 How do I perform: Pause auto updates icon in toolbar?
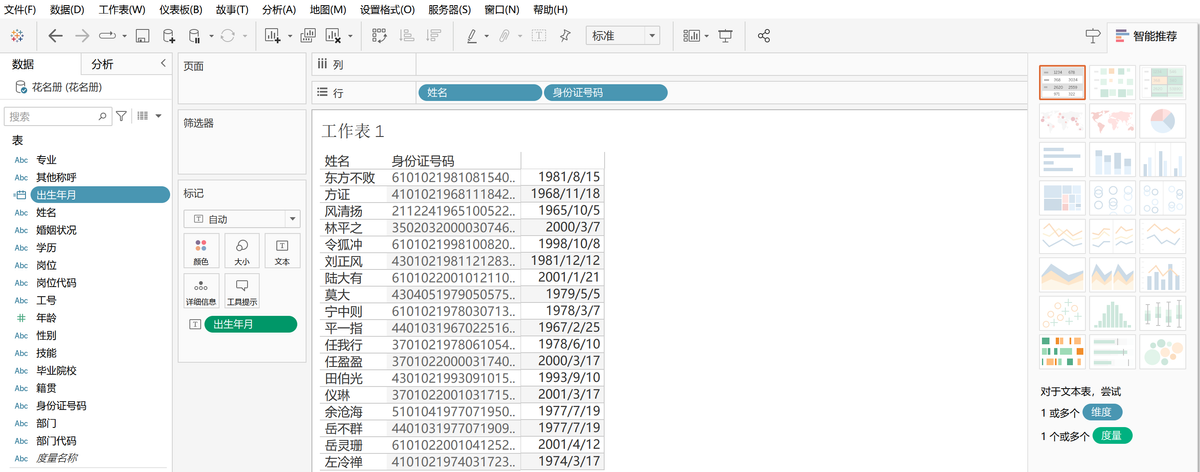pos(195,36)
